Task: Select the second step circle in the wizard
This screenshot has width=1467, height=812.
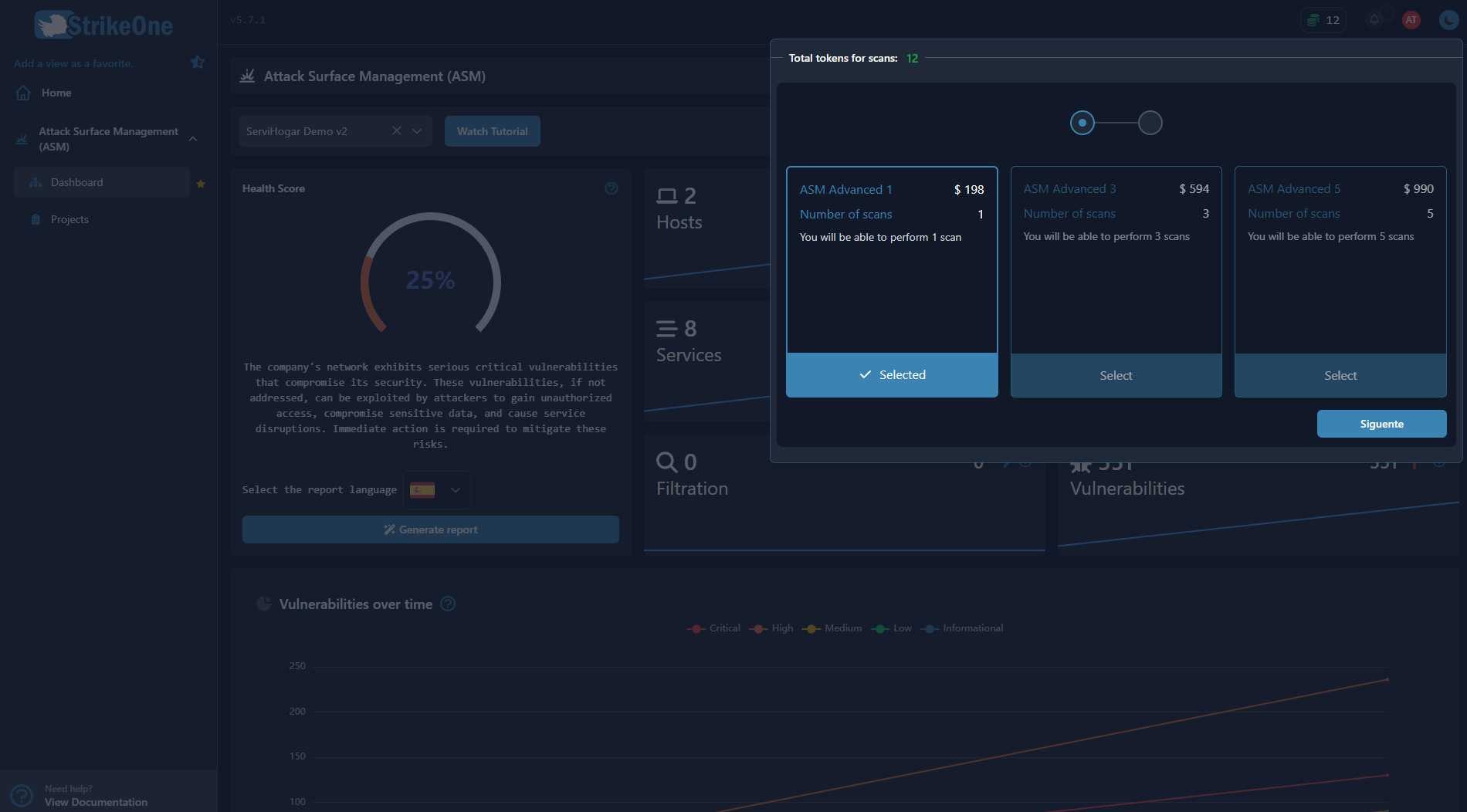Action: [x=1151, y=122]
